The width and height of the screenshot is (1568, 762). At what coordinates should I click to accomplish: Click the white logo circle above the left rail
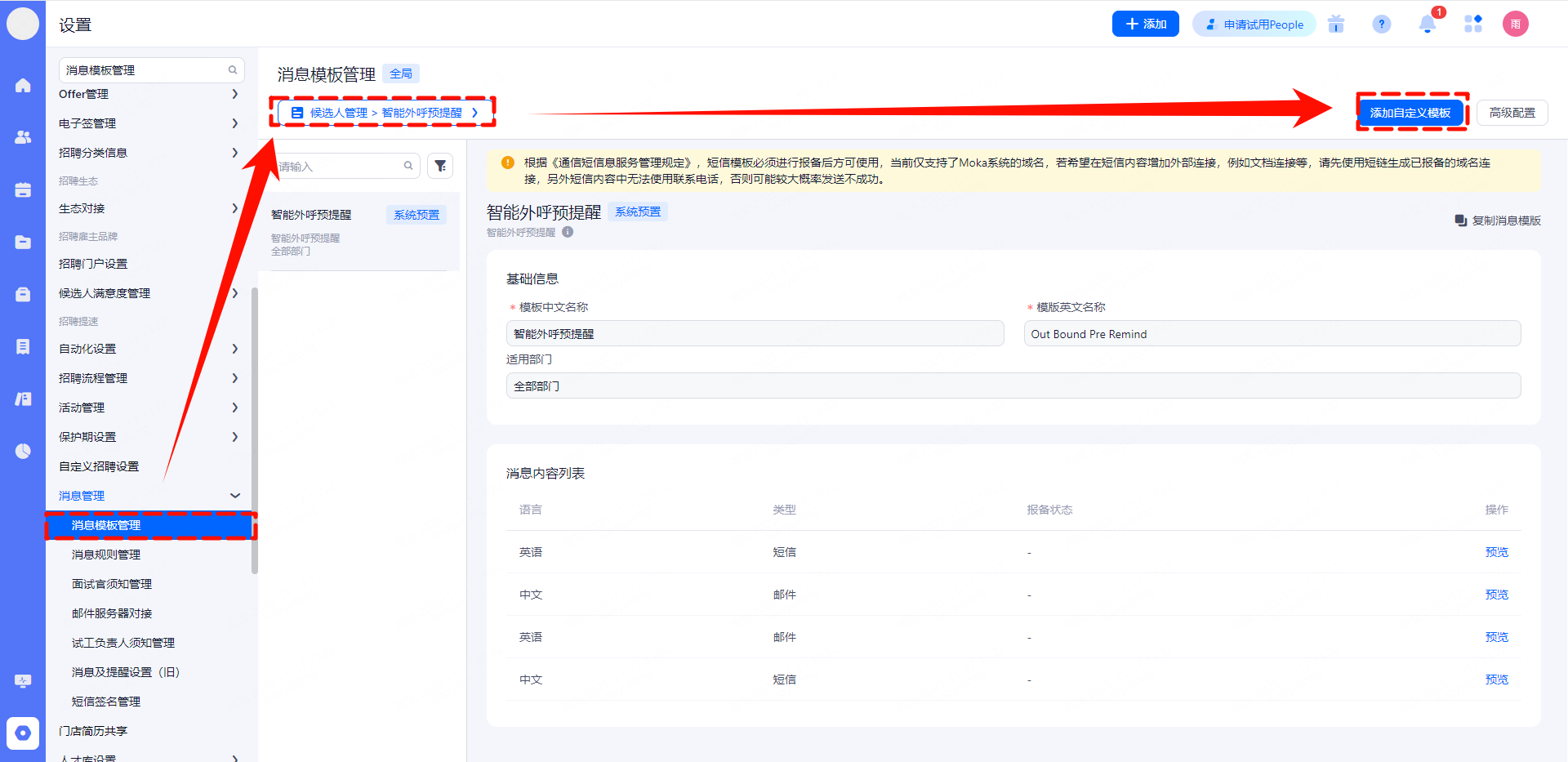click(x=23, y=24)
